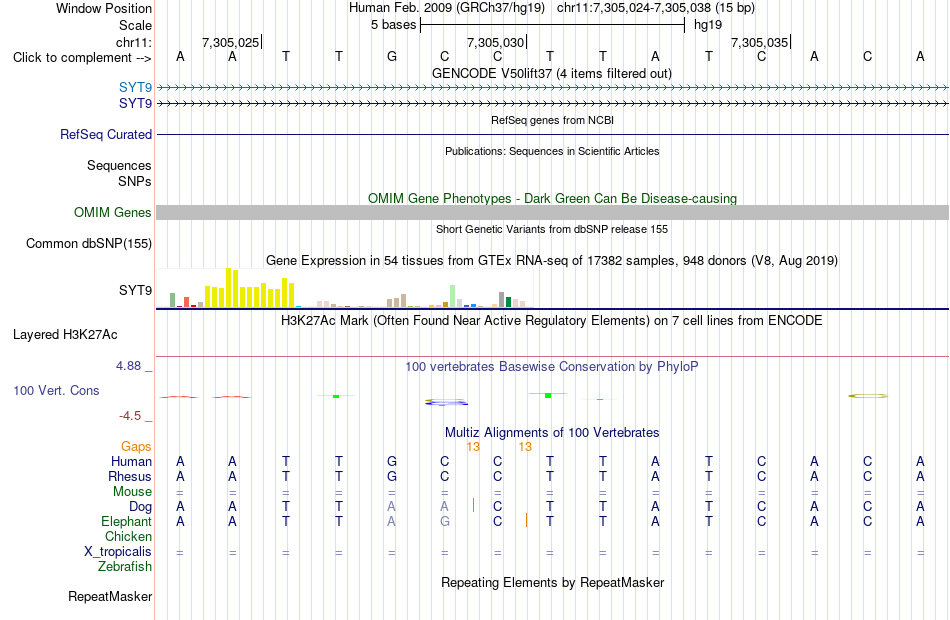
Task: Select the 100 Vert. Cons label
Action: point(56,391)
